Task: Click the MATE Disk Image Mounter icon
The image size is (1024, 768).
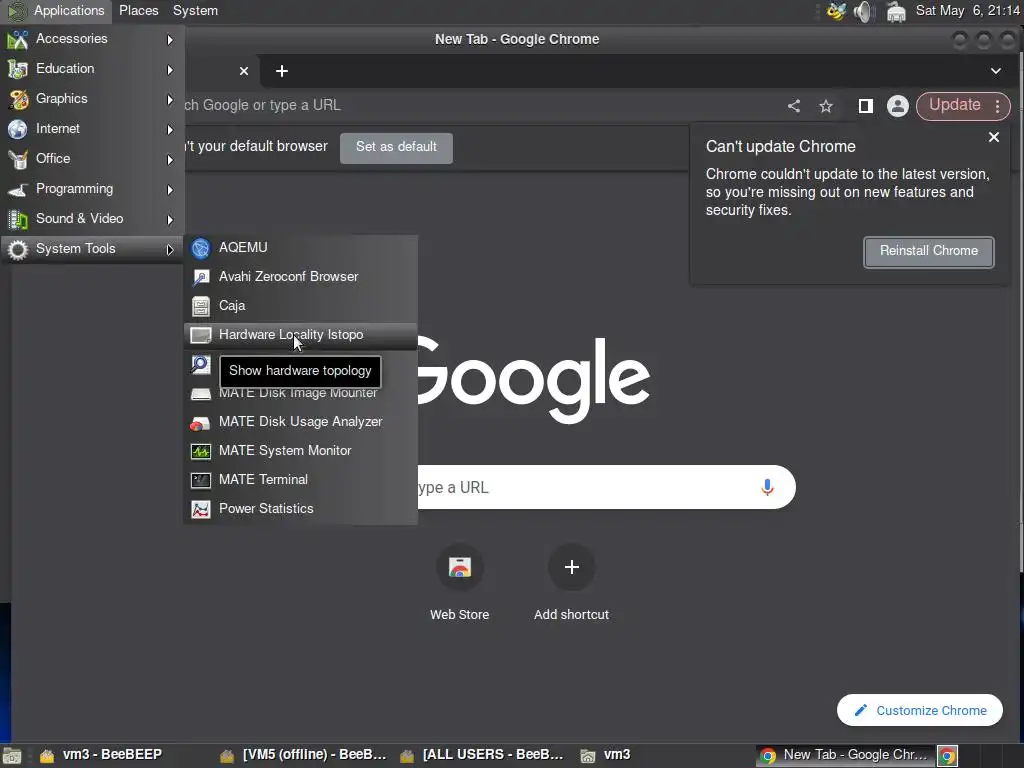Action: pos(200,394)
